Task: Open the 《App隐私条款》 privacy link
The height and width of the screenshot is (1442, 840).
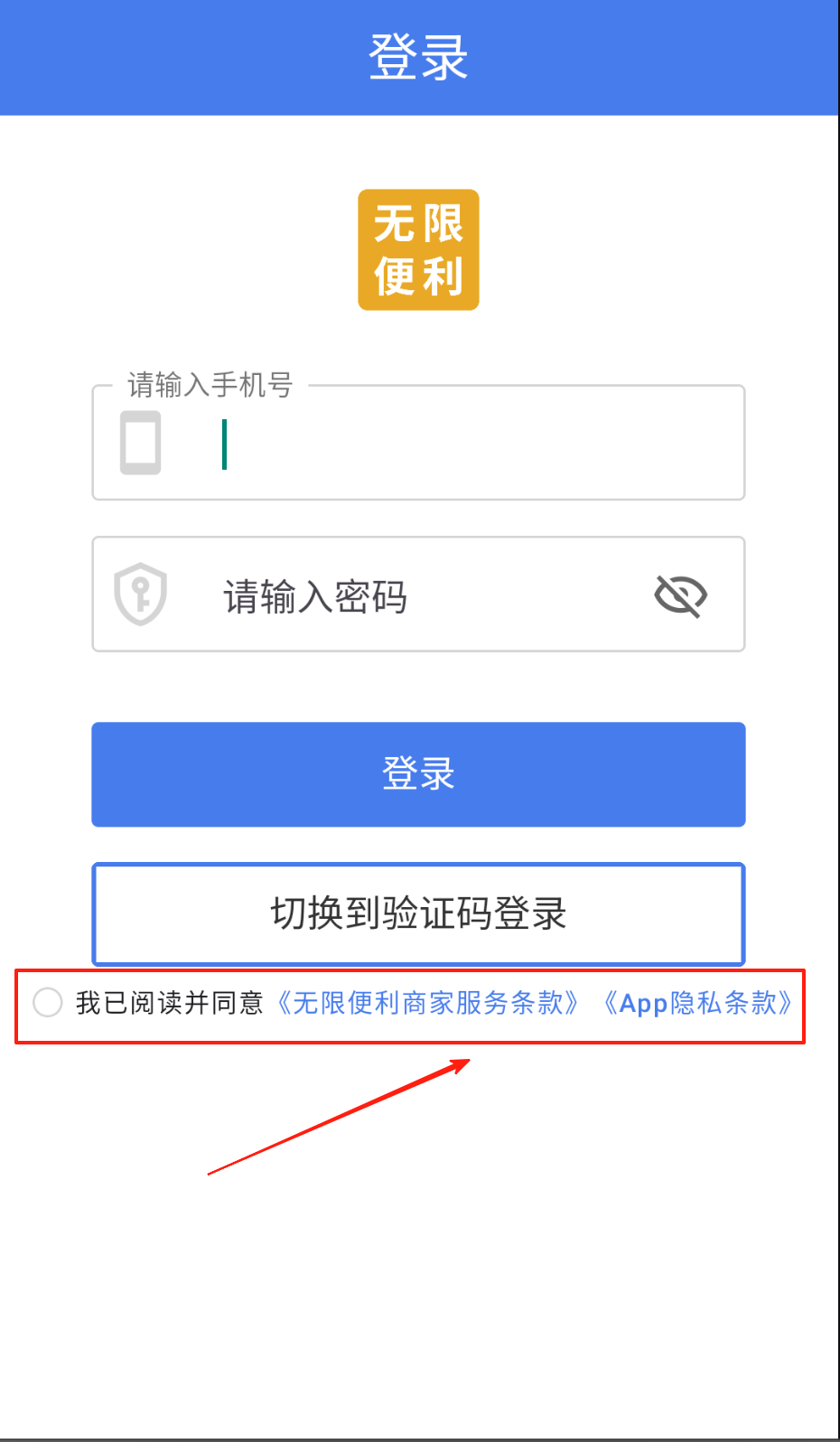Action: 698,1003
